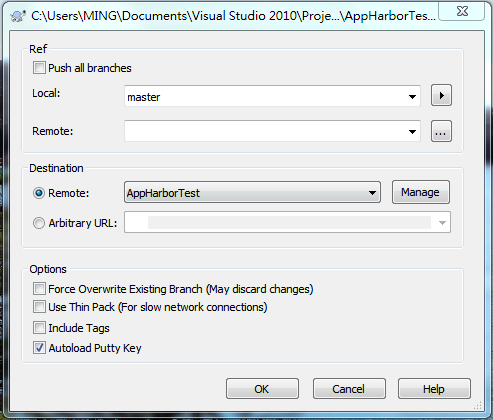Click the arrow button next to Local branch
Viewport: 493px width, 420px height.
point(441,95)
